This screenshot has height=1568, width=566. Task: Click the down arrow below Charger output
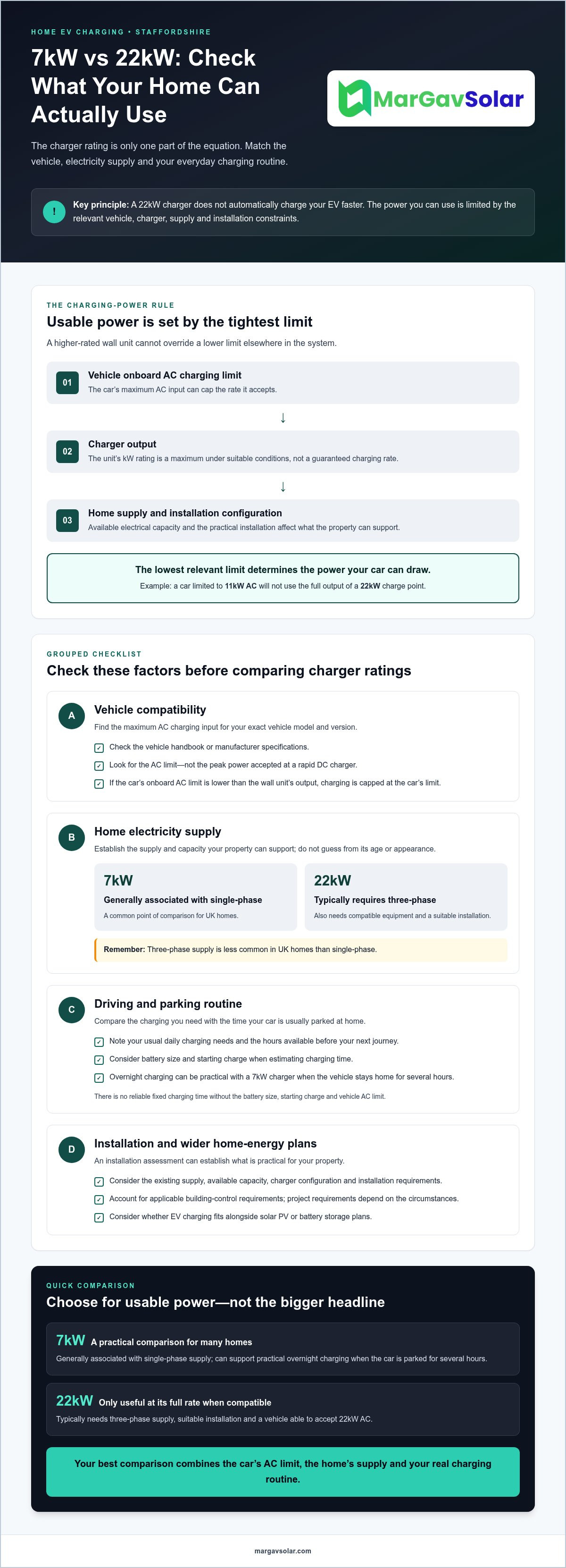point(283,486)
